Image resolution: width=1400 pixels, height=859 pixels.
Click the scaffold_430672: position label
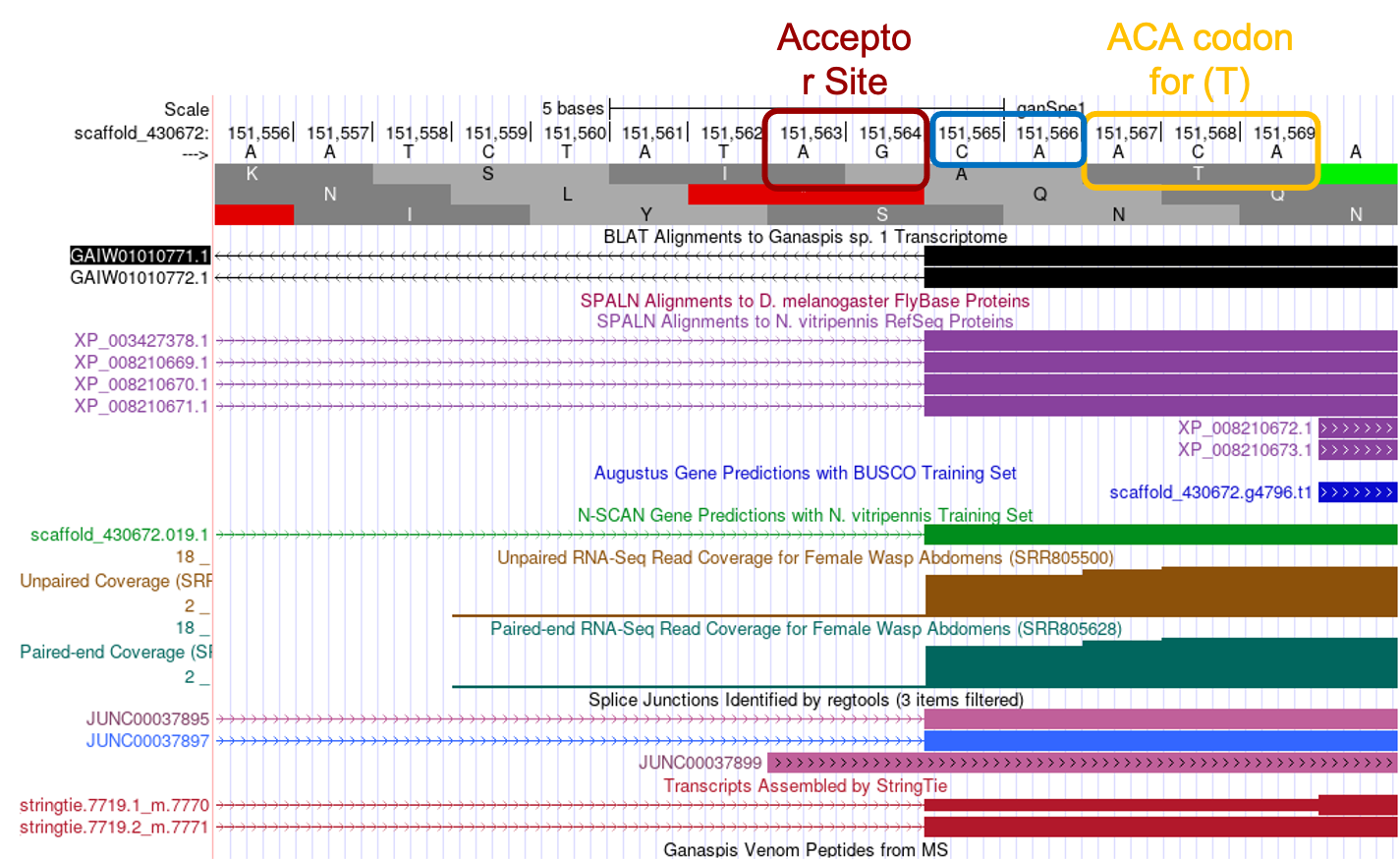(x=141, y=133)
